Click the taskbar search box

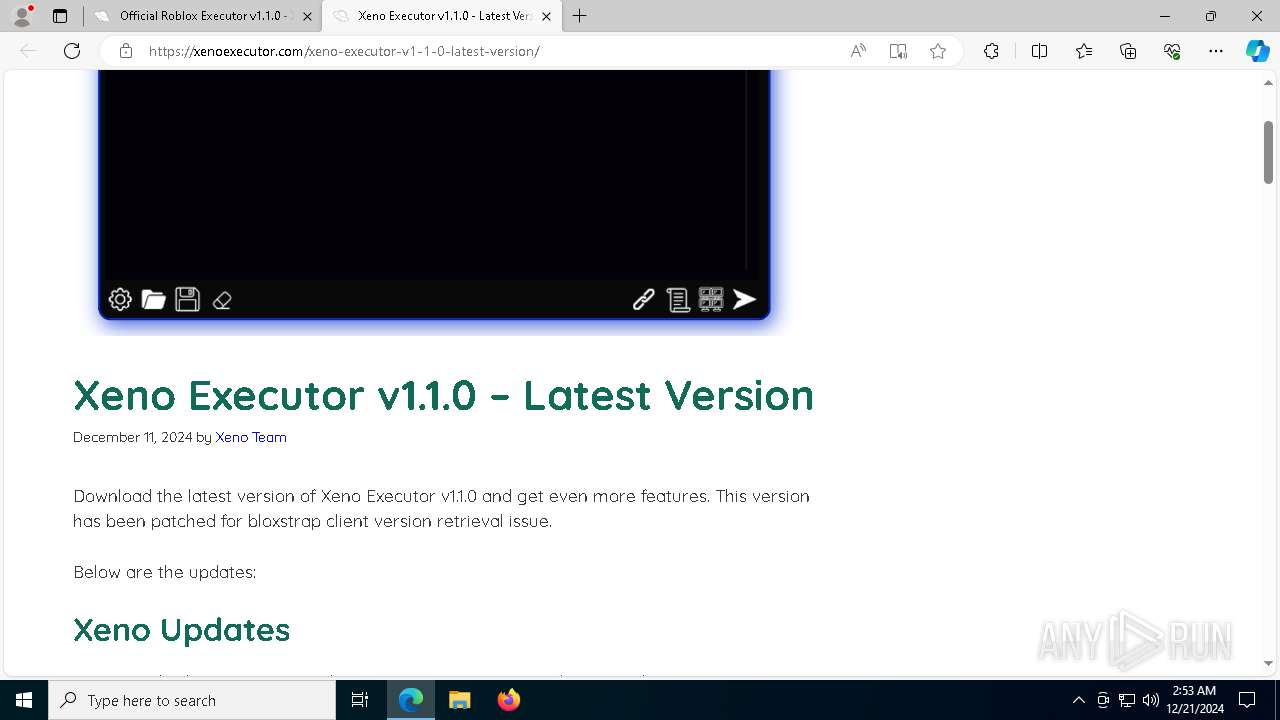[192, 700]
